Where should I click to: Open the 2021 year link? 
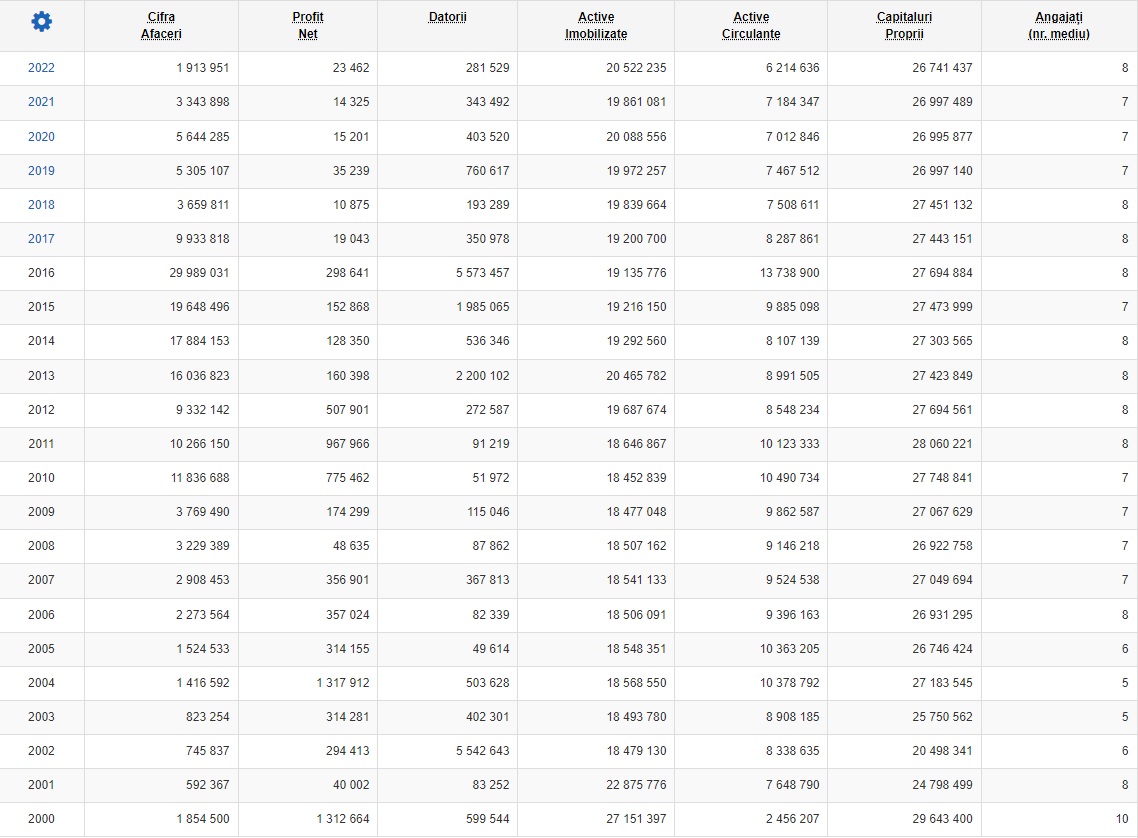pyautogui.click(x=41, y=102)
